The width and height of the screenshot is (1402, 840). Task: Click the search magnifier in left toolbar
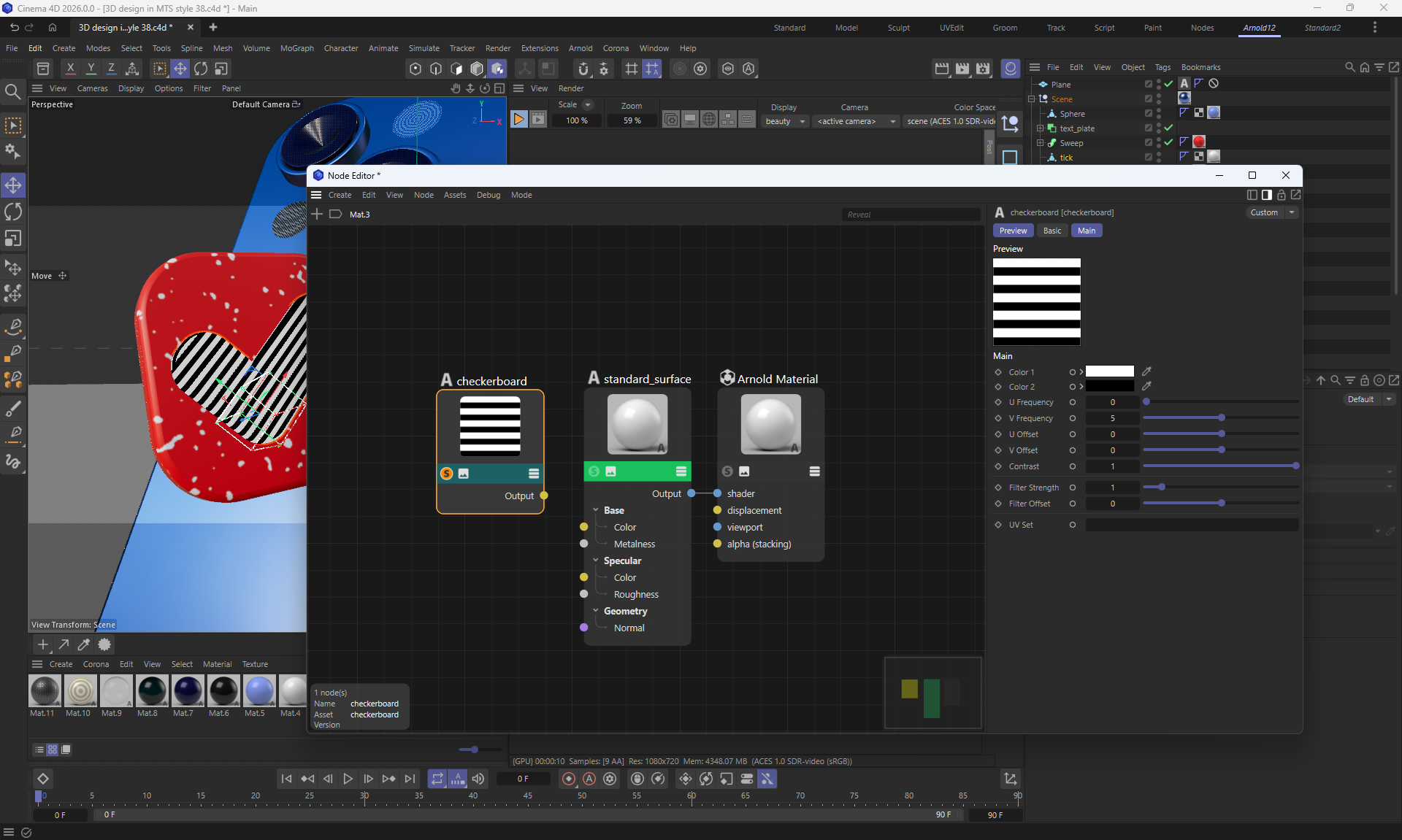[x=12, y=92]
